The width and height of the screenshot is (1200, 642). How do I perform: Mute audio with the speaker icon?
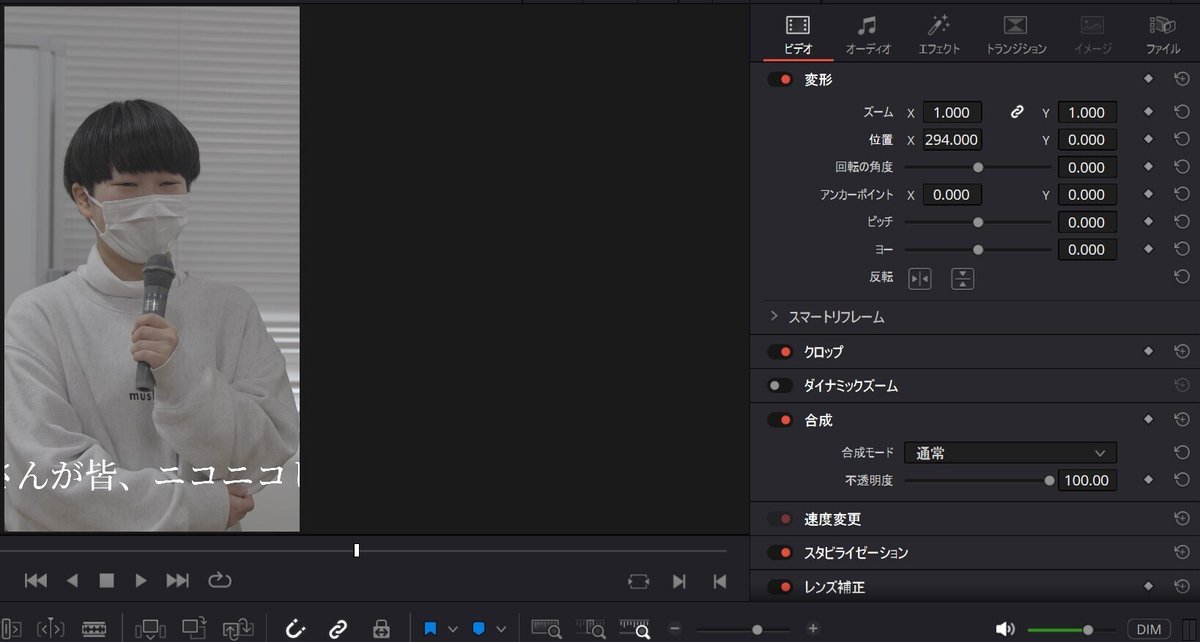click(x=1005, y=629)
